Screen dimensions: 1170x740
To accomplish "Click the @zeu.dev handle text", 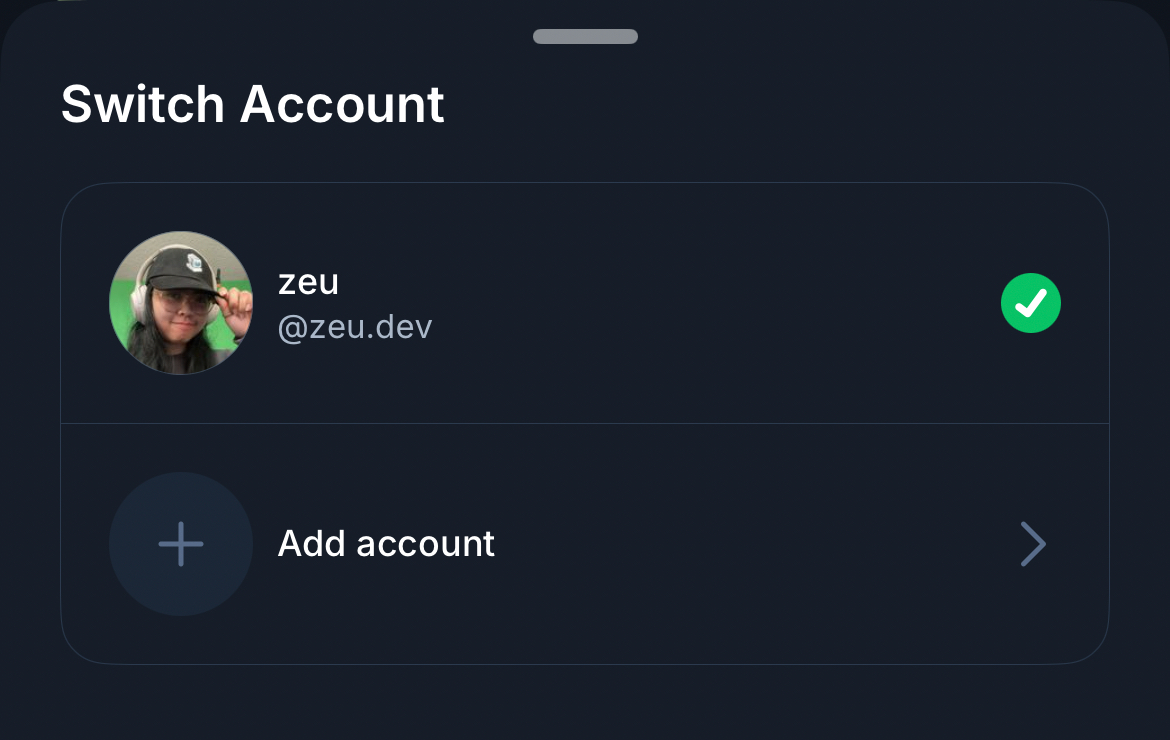I will (355, 328).
